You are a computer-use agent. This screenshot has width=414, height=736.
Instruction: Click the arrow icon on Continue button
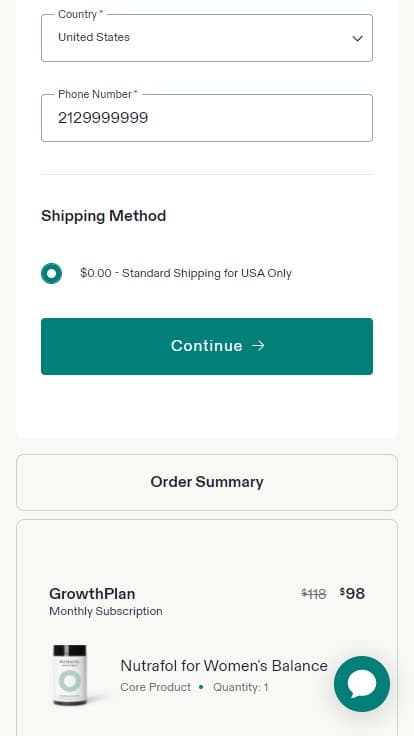click(258, 346)
